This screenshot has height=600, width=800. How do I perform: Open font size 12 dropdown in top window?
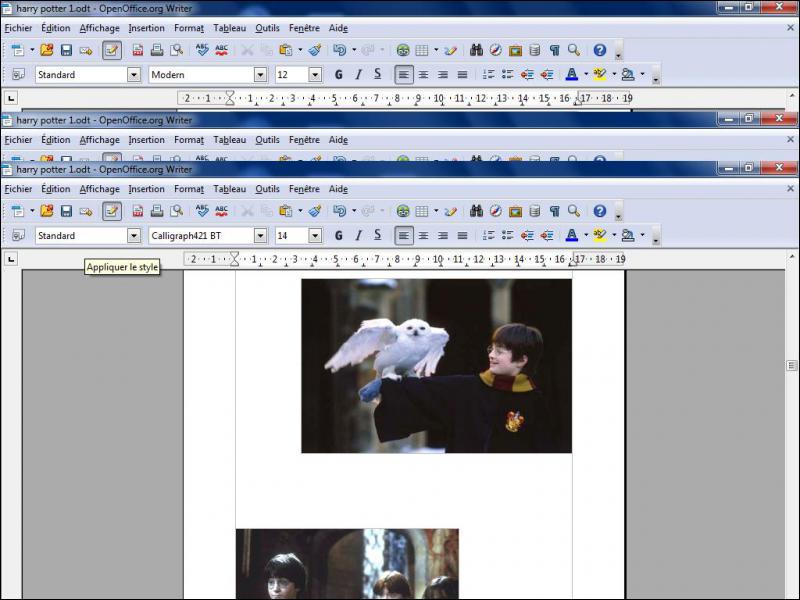(315, 75)
